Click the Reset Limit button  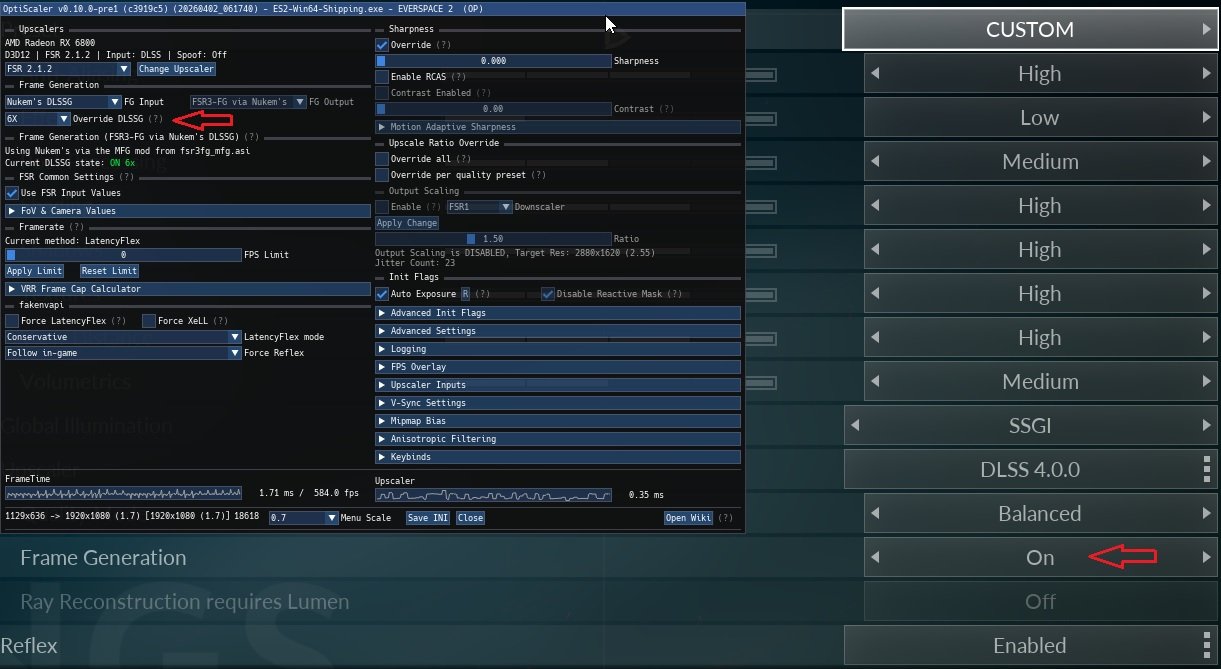pos(109,271)
